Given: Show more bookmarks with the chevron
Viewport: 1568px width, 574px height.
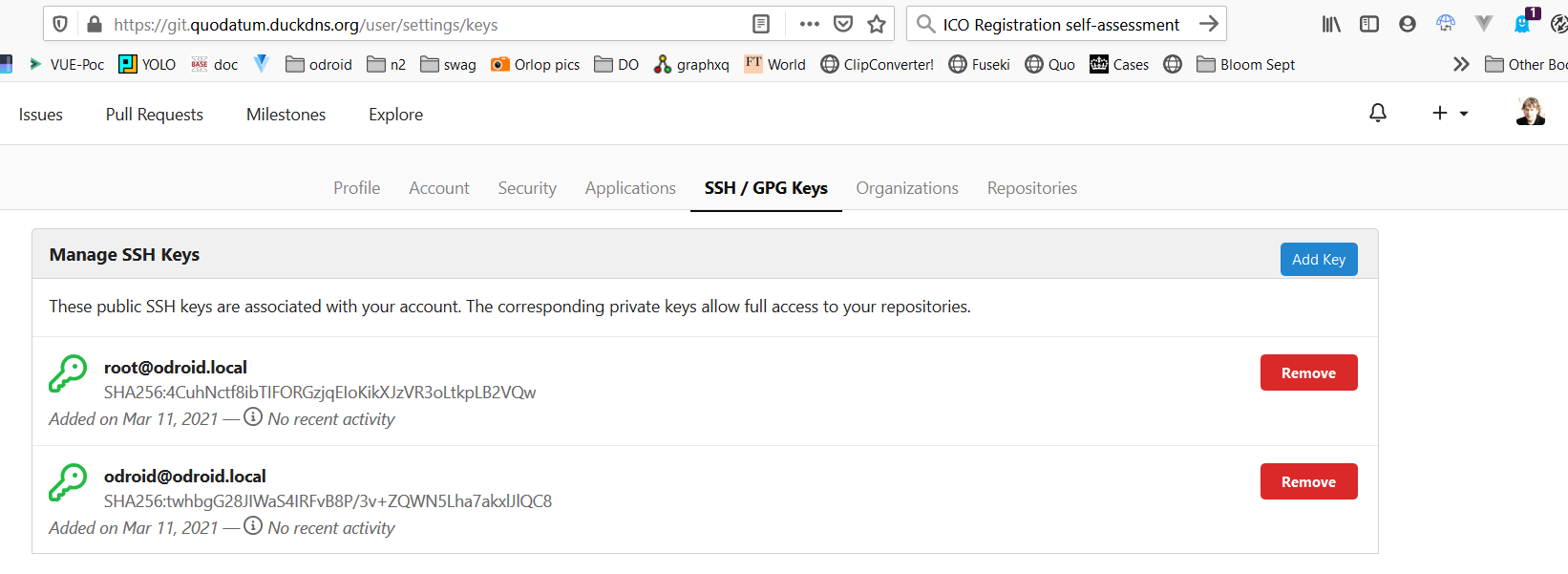Looking at the screenshot, I should pyautogui.click(x=1460, y=64).
